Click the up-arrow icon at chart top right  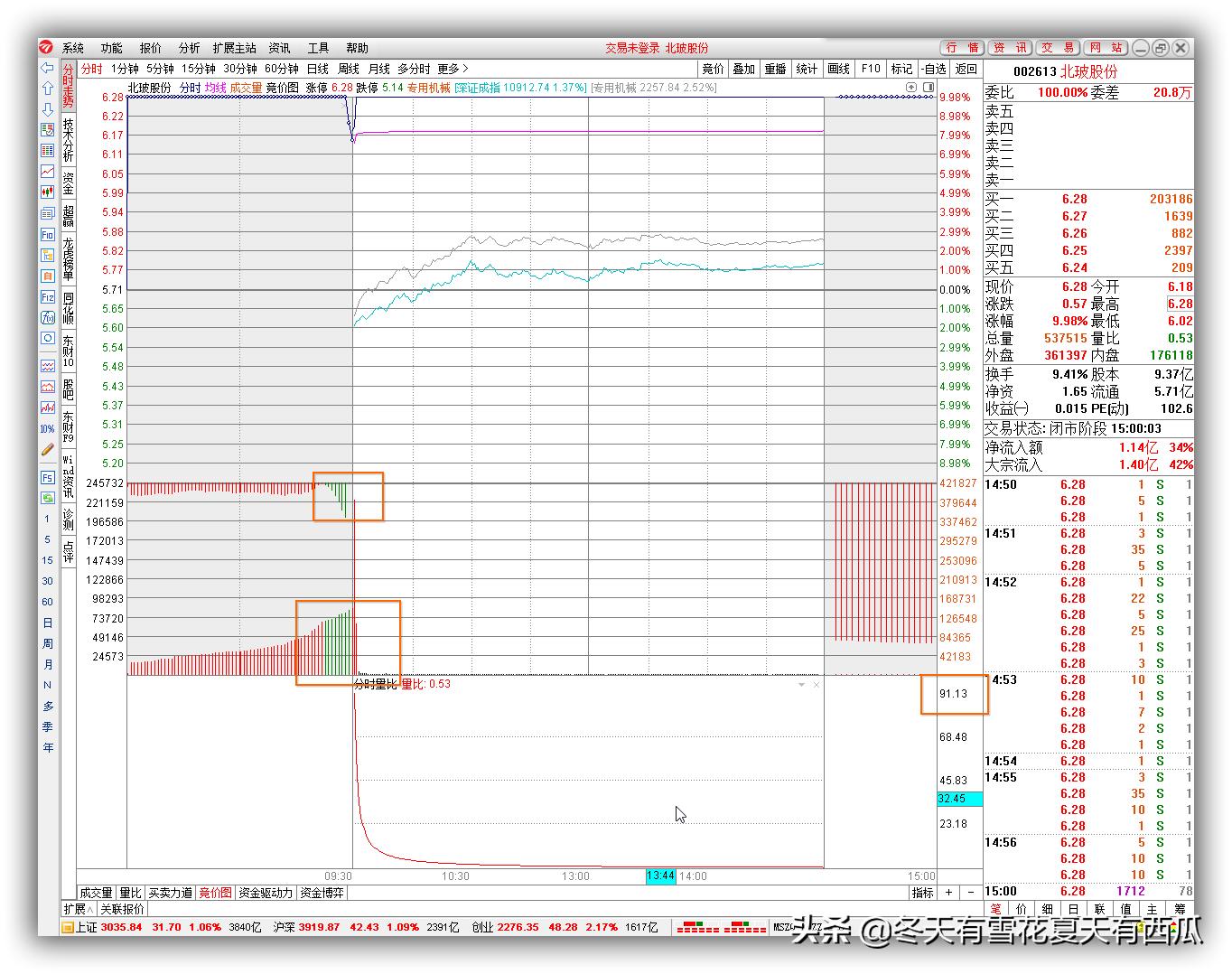[912, 88]
